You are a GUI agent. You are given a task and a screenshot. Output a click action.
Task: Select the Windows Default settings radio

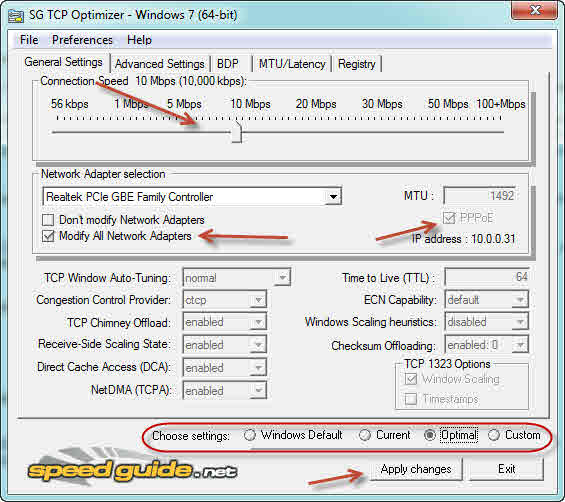coord(249,435)
